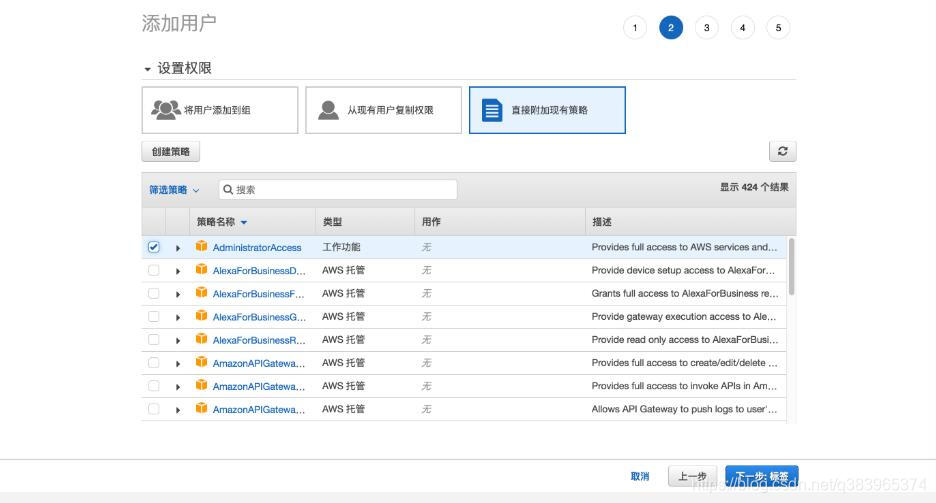The image size is (936, 503).
Task: Open the AlexaForBusinessF... policy link
Action: point(258,294)
